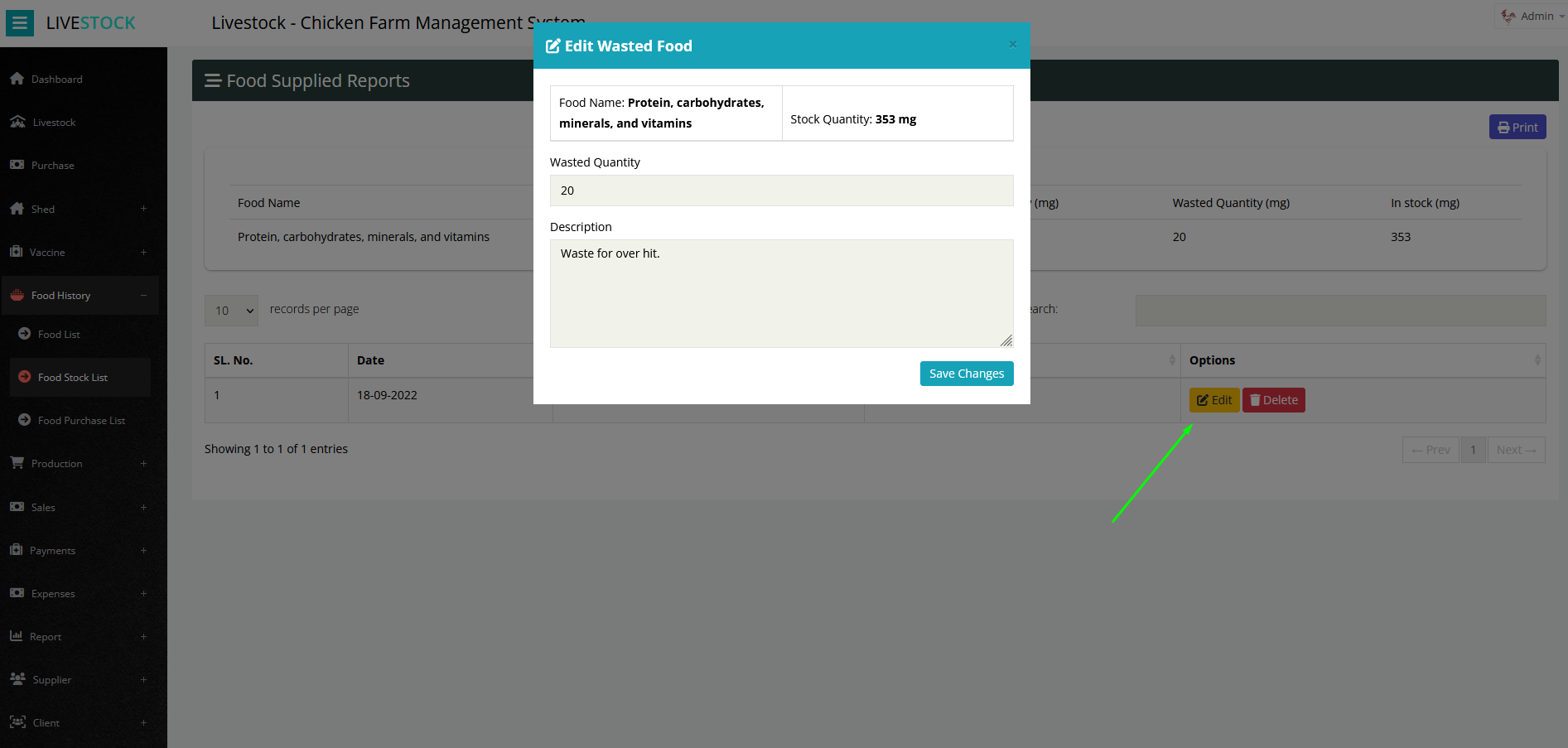Open the Admin user dropdown

1532,17
